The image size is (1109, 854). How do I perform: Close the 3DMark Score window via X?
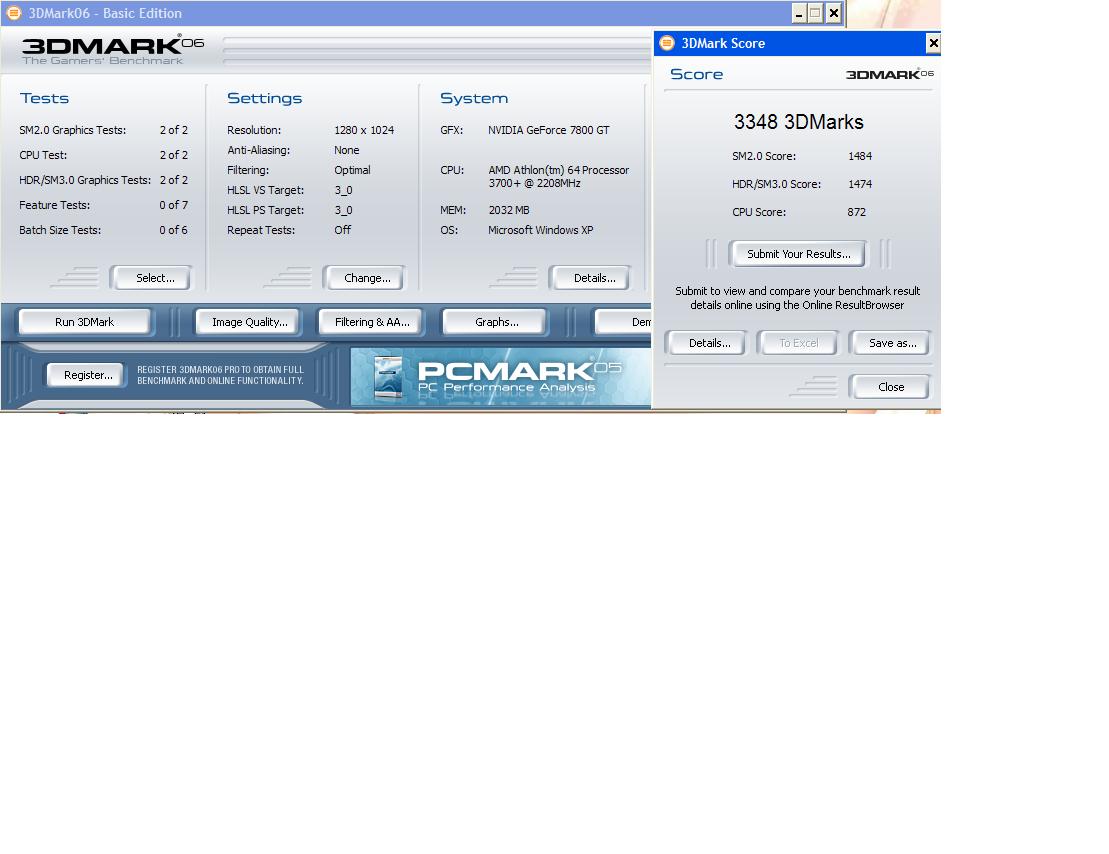(933, 43)
